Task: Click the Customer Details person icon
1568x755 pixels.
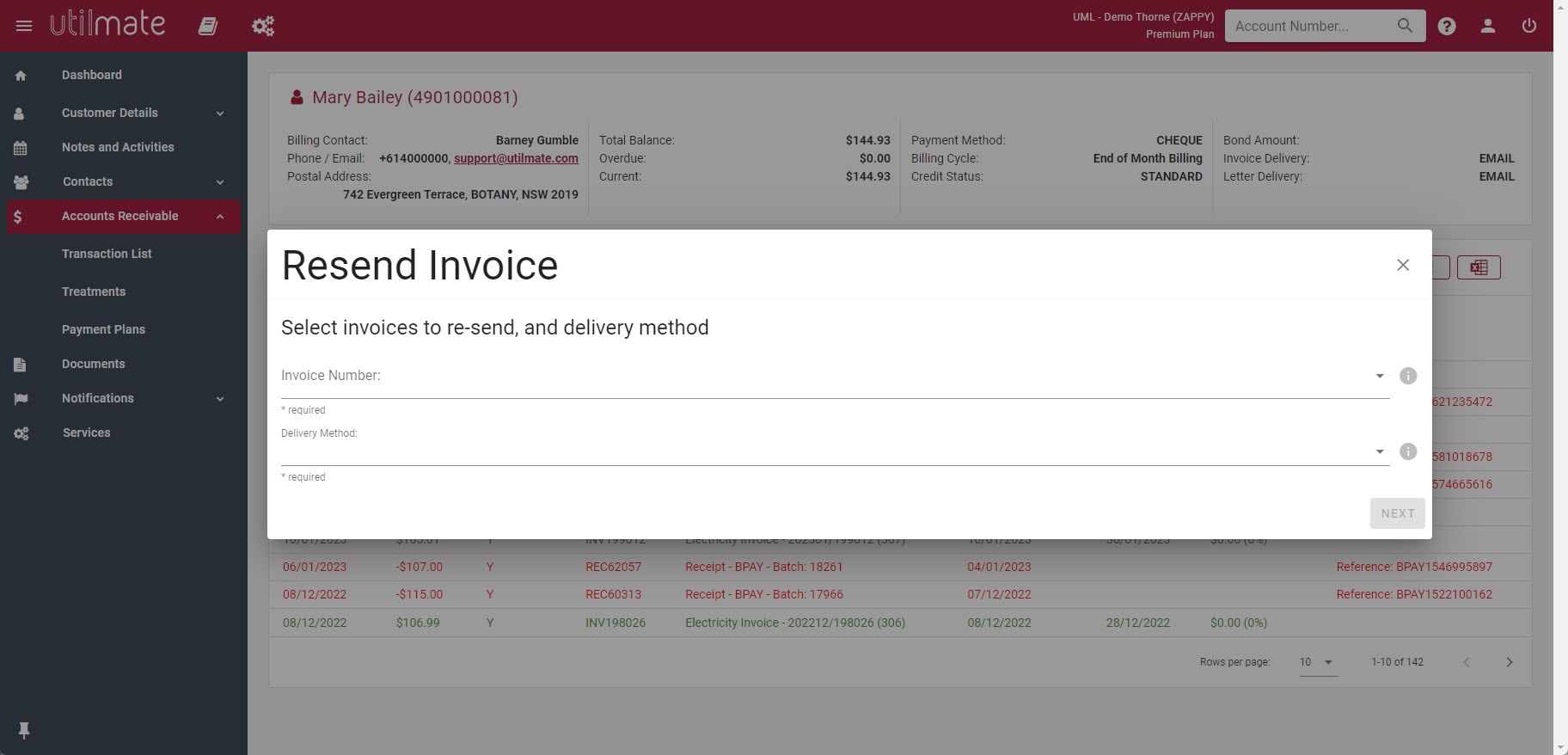Action: [20, 114]
